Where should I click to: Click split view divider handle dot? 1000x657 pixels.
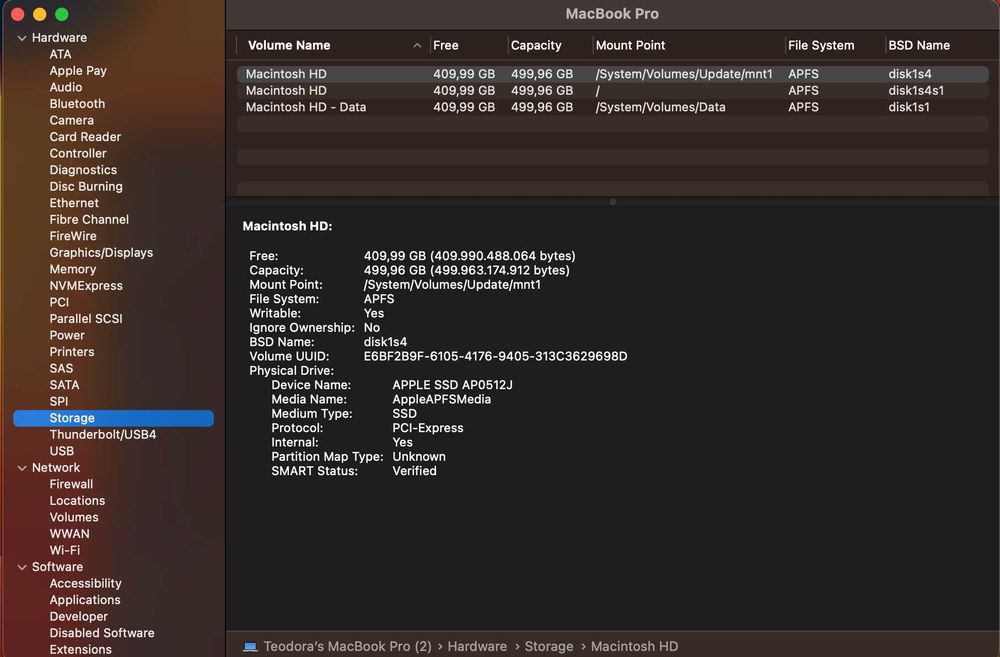[613, 202]
